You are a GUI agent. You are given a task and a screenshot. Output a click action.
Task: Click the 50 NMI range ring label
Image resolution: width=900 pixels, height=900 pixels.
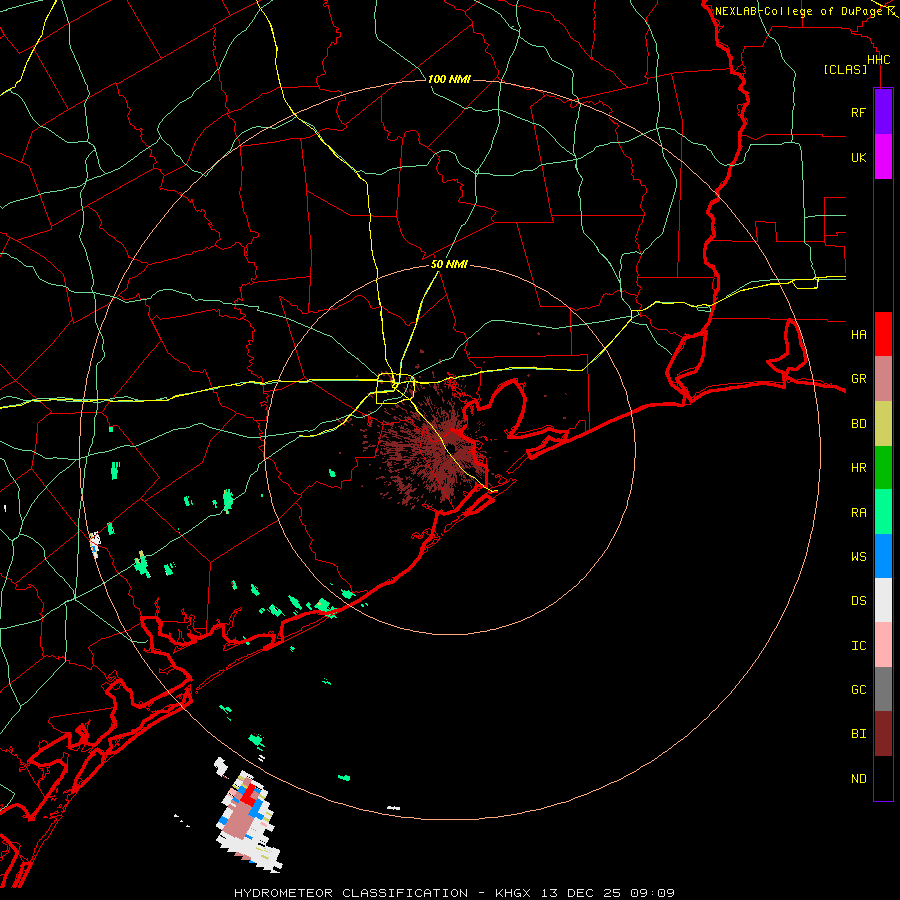tap(449, 264)
